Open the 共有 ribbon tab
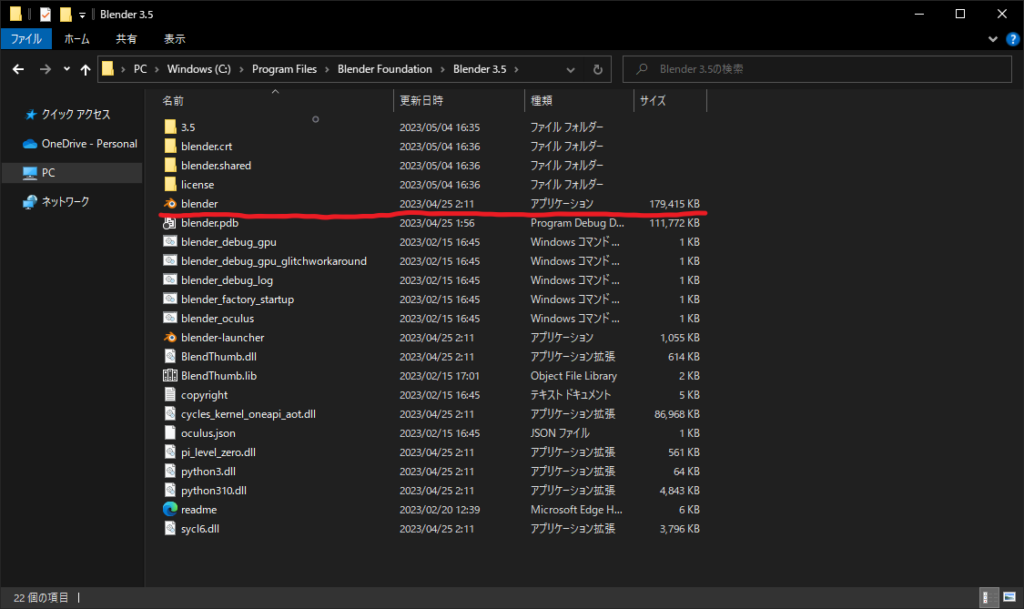The image size is (1024, 609). tap(126, 39)
